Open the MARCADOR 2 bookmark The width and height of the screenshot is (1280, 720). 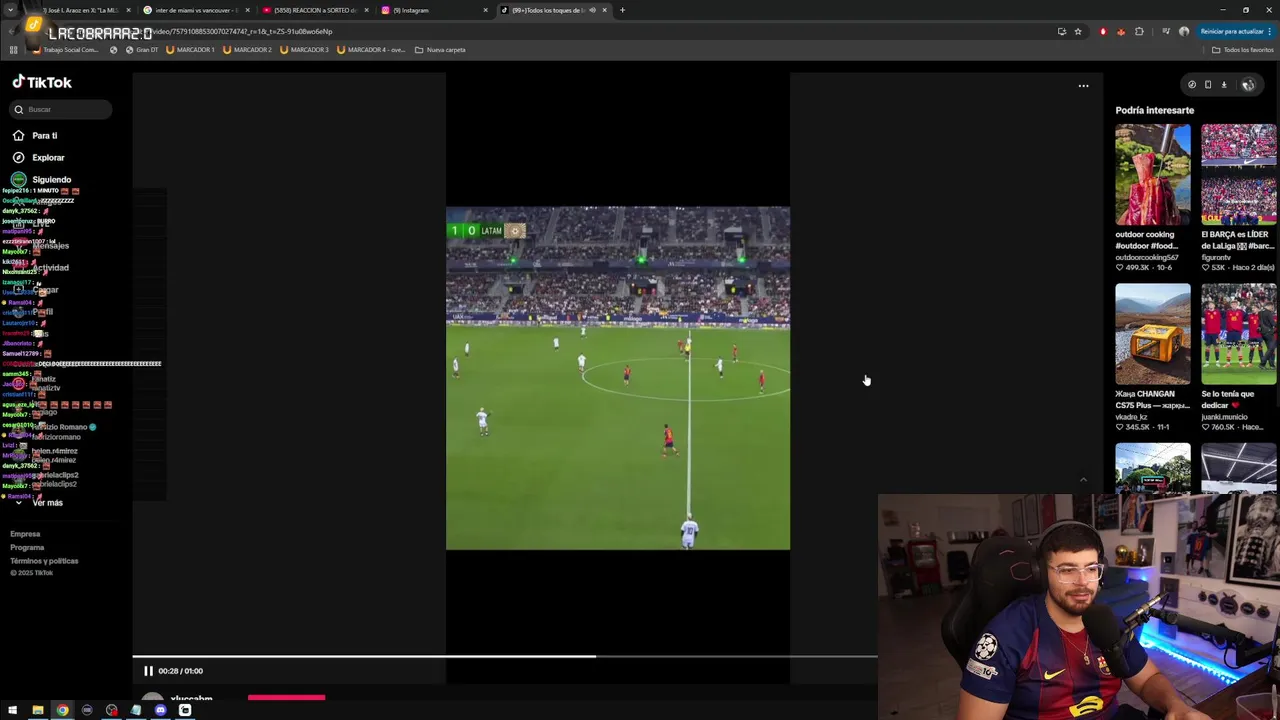[x=248, y=50]
